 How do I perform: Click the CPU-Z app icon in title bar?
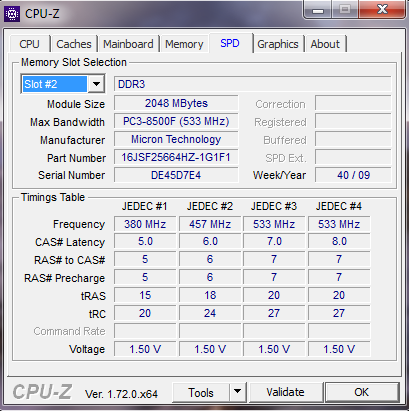[12, 14]
